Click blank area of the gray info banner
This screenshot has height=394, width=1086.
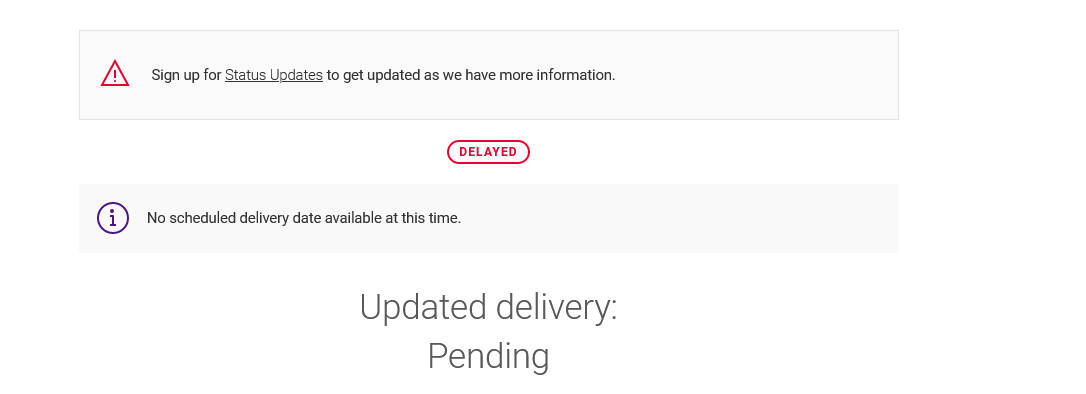pyautogui.click(x=679, y=218)
